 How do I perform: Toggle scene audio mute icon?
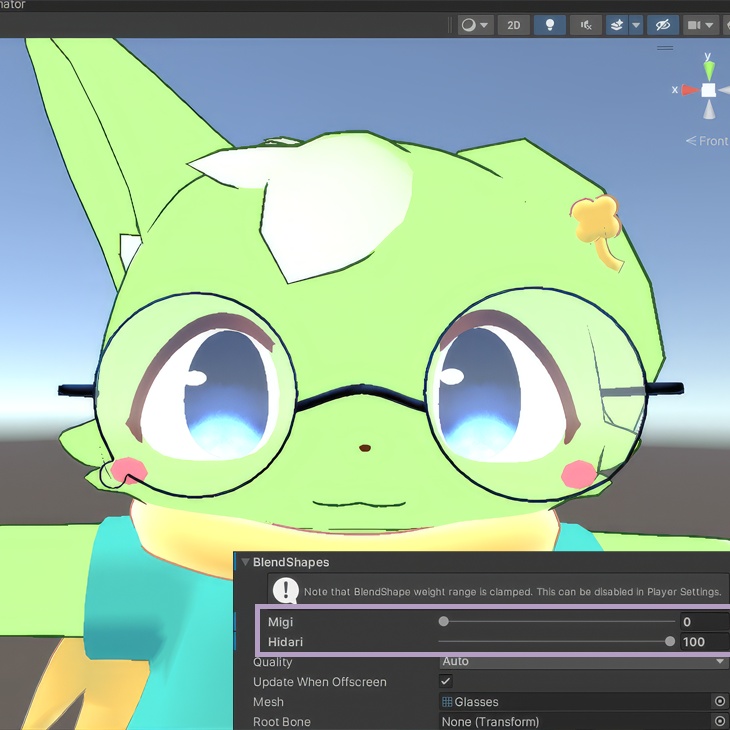pyautogui.click(x=586, y=25)
